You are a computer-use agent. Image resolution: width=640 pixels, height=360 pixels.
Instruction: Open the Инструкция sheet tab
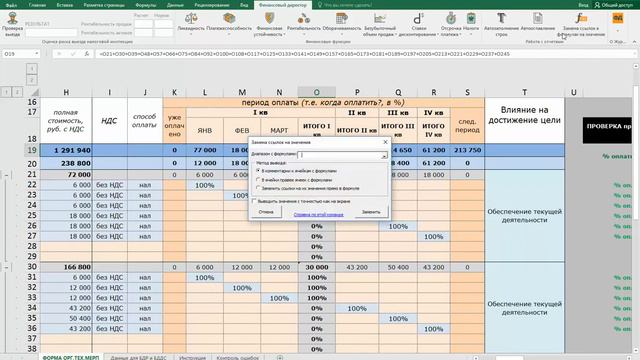[x=192, y=358]
